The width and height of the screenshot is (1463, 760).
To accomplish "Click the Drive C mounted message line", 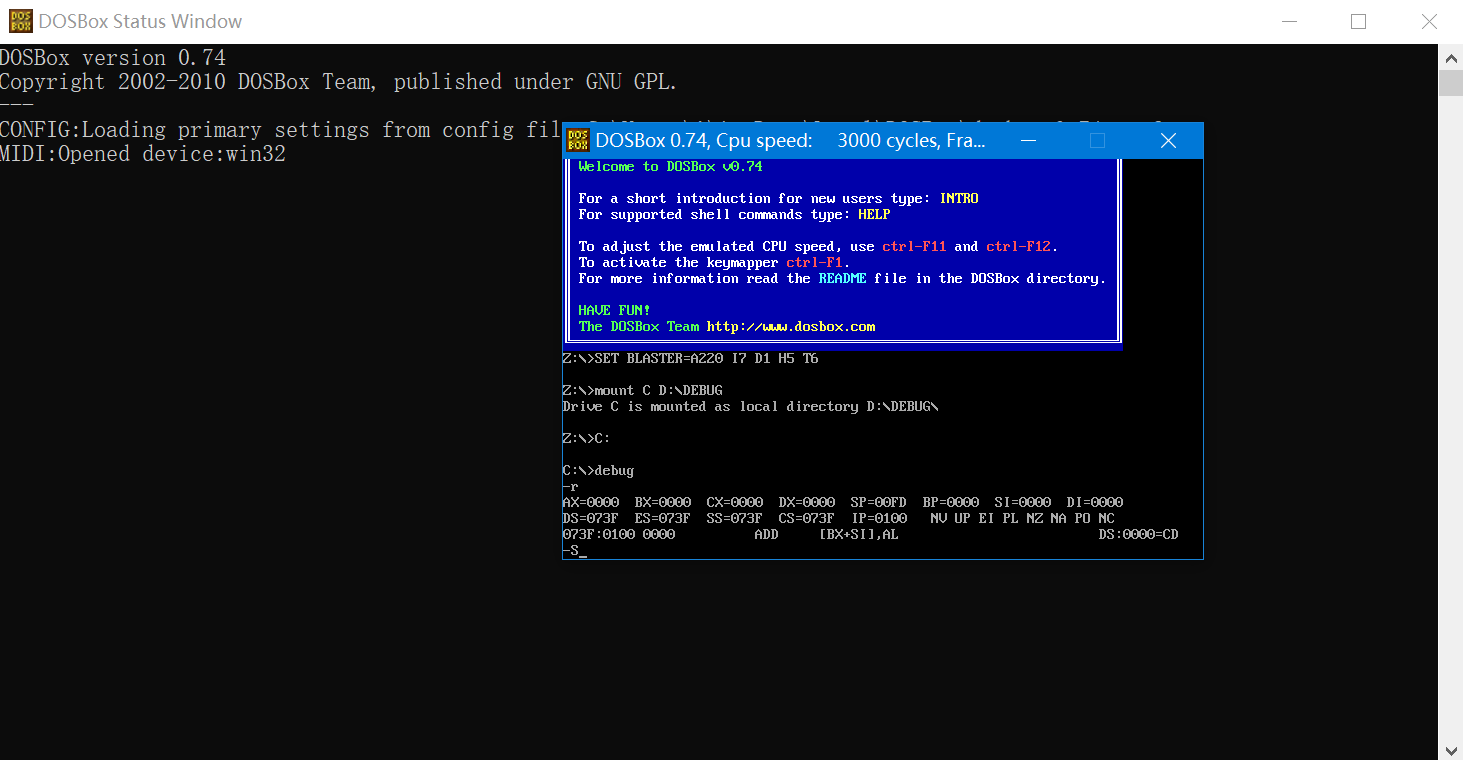I will (x=750, y=406).
